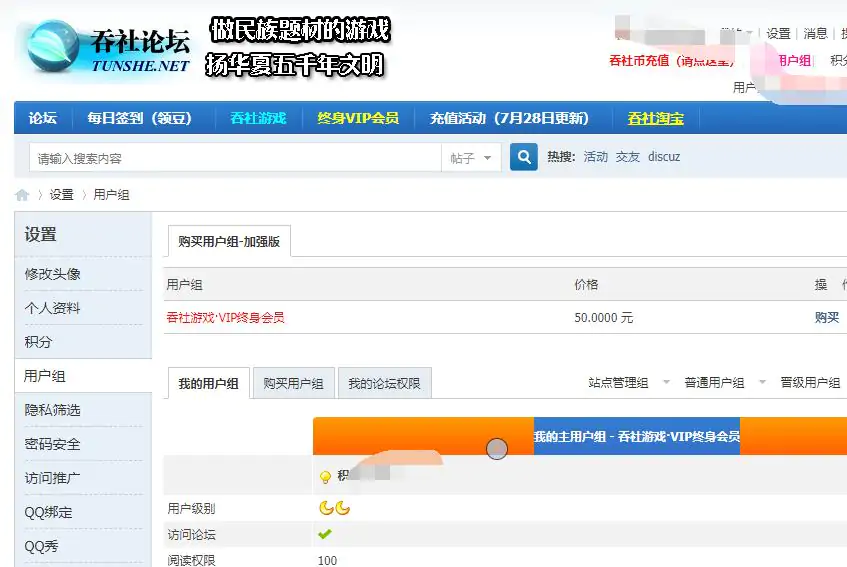Click 我的主用户组 banner text

click(x=637, y=436)
